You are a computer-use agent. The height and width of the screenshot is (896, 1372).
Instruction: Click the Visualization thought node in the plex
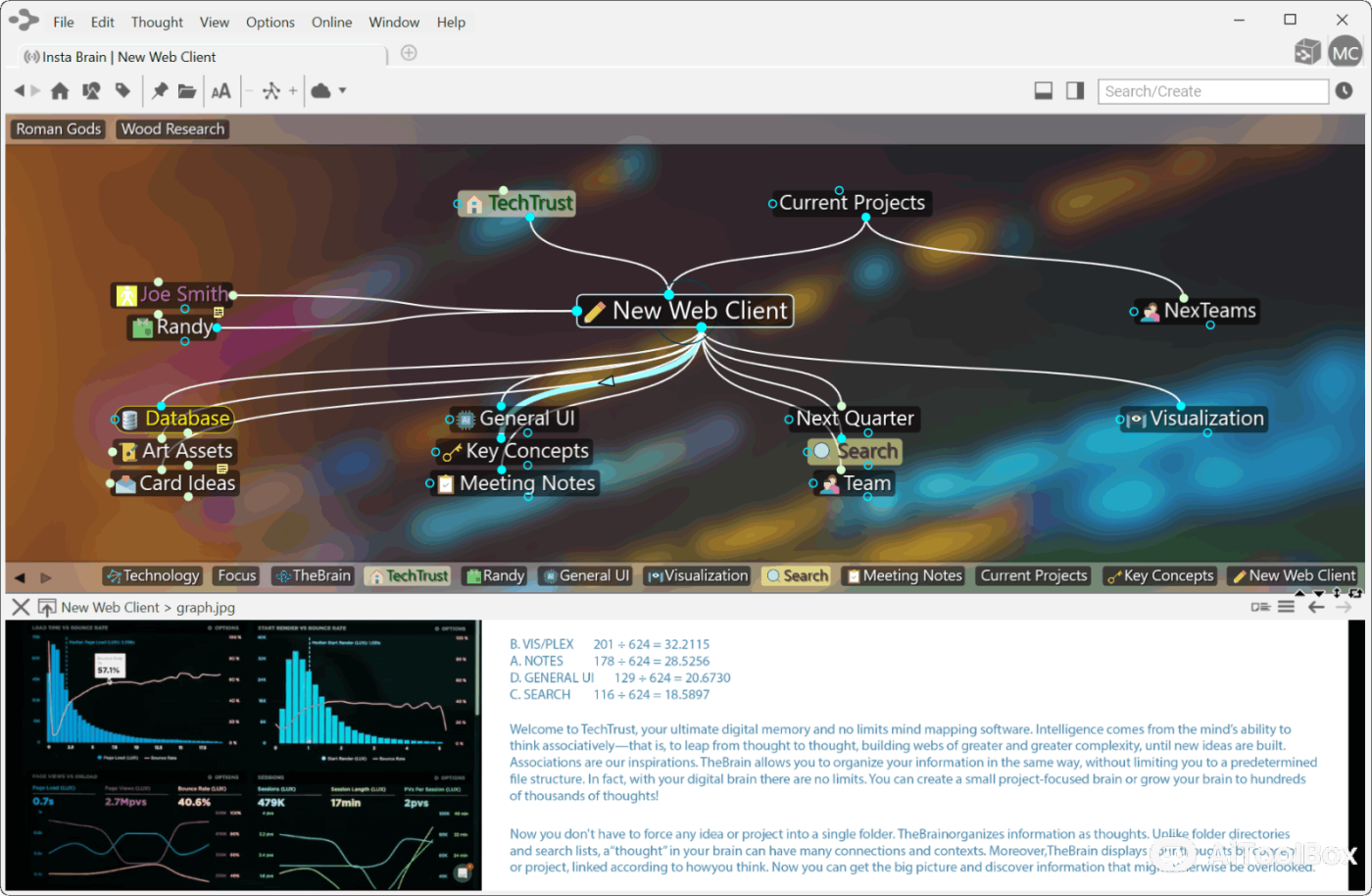pos(1205,419)
